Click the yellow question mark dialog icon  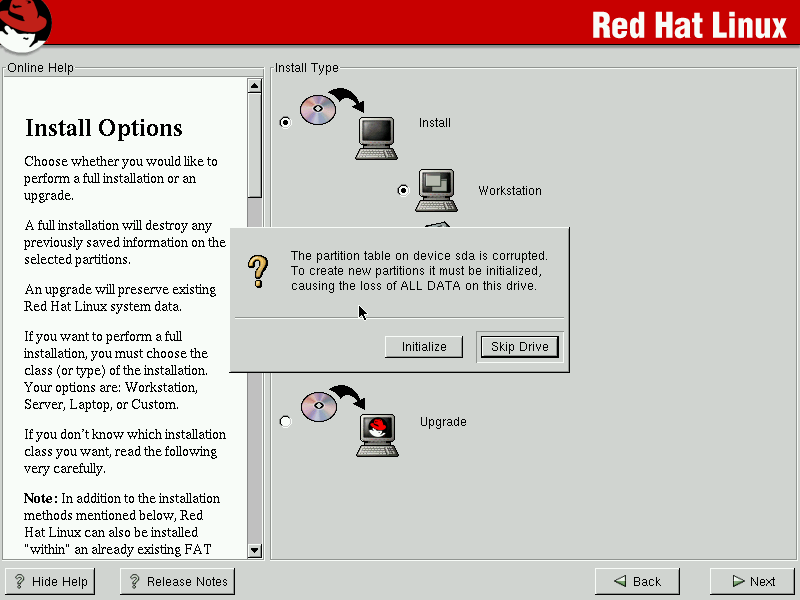click(258, 271)
